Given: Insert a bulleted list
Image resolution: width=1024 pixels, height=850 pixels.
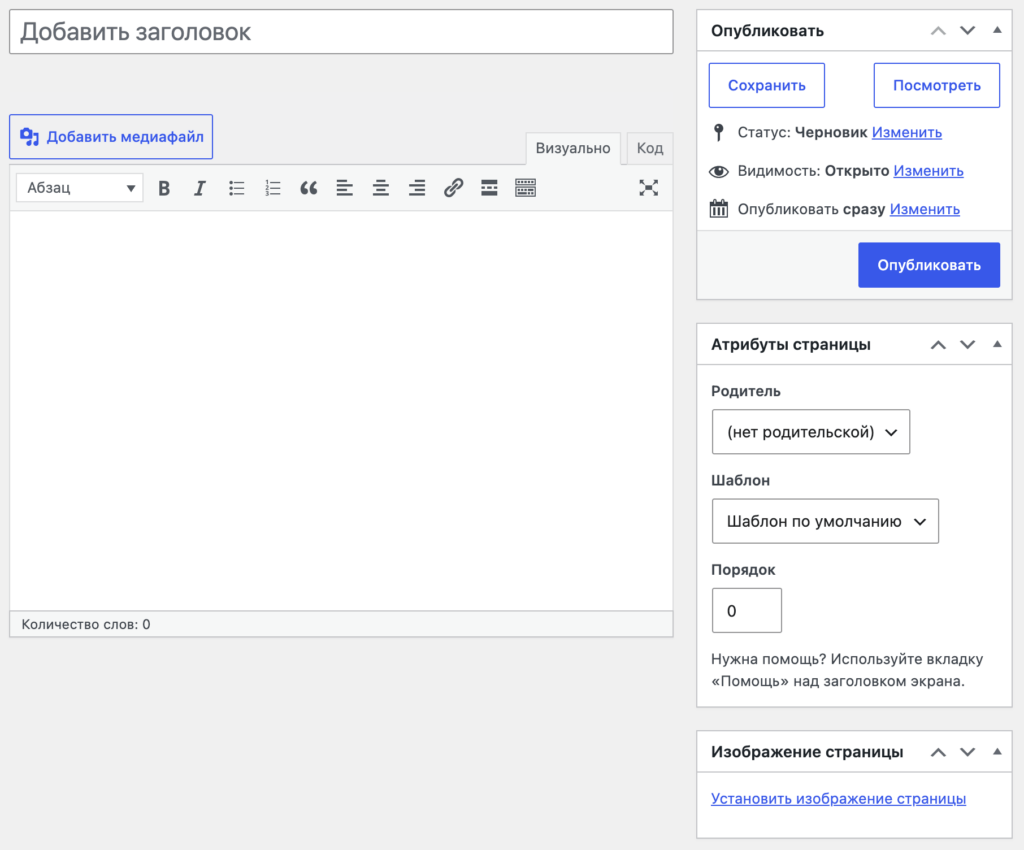Looking at the screenshot, I should (236, 189).
